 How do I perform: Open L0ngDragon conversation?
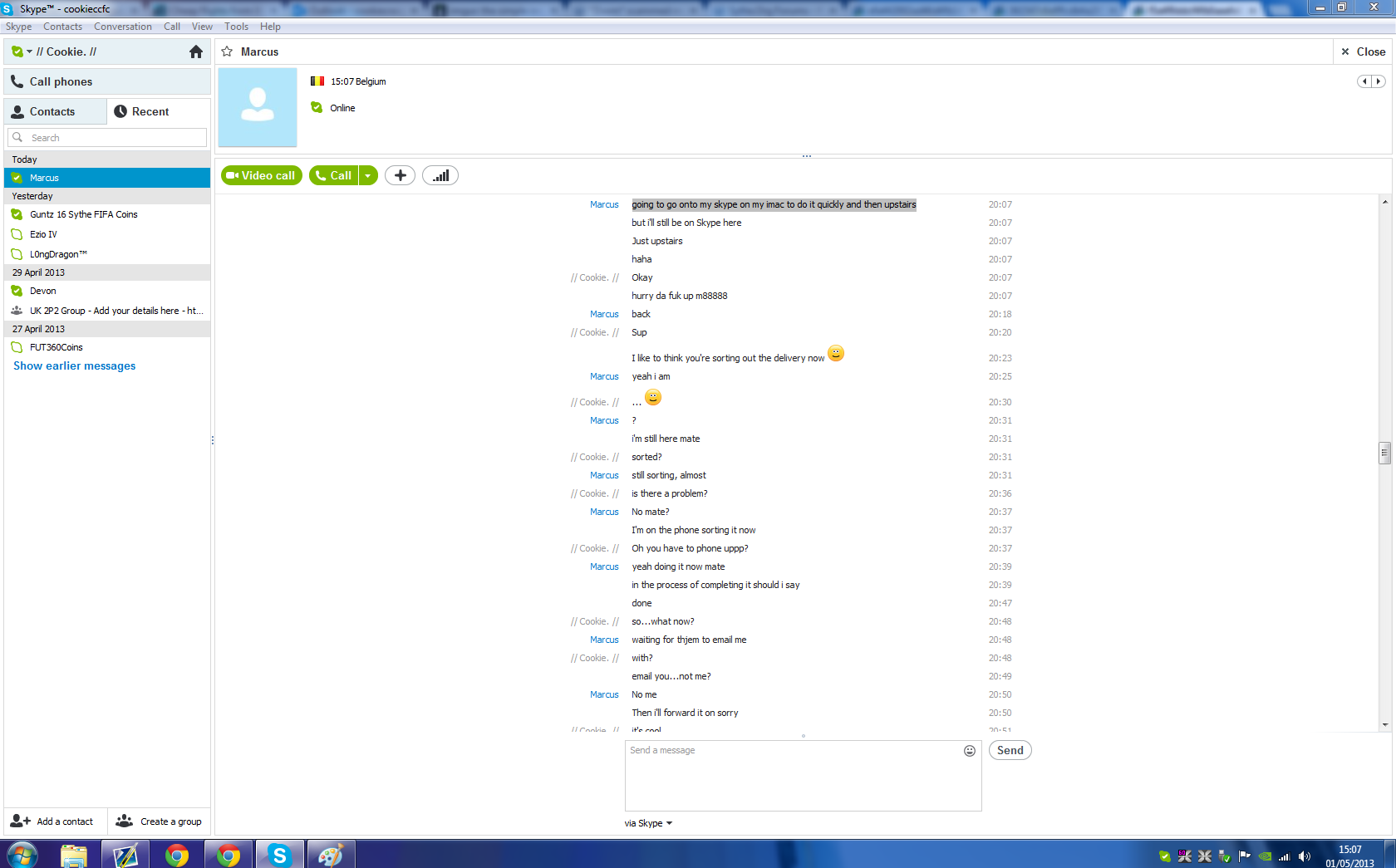click(107, 254)
